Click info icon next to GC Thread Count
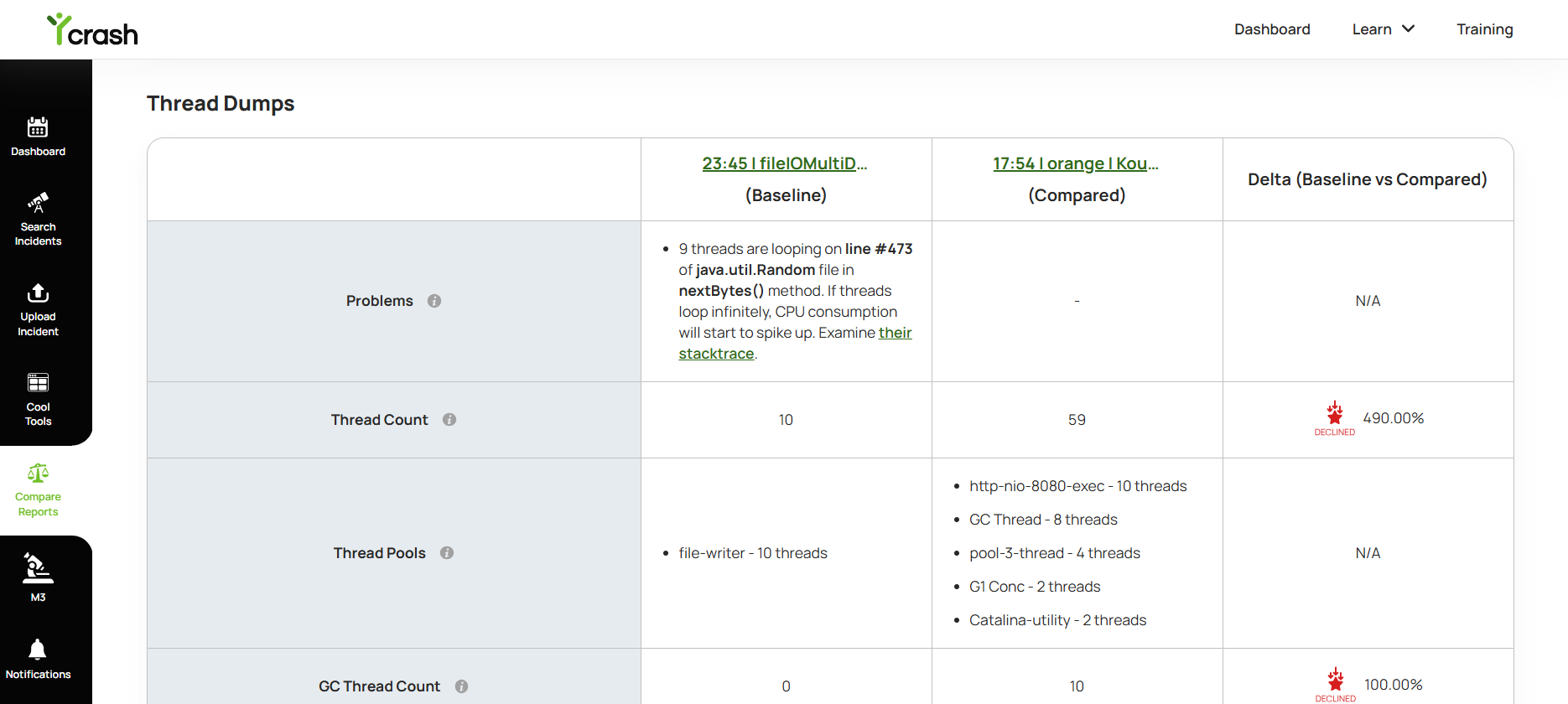 click(461, 686)
